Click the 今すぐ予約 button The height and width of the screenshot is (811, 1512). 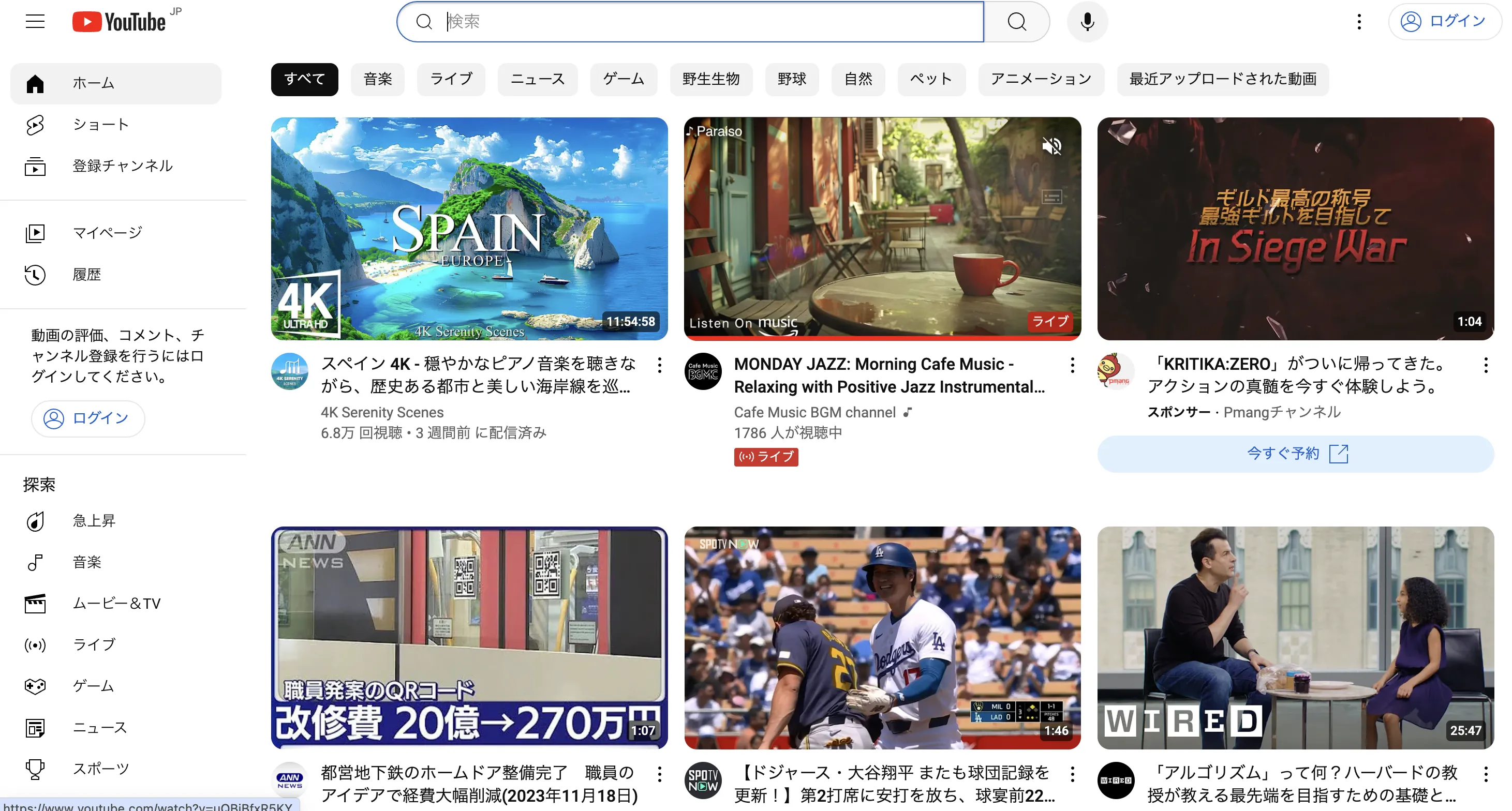tap(1295, 454)
